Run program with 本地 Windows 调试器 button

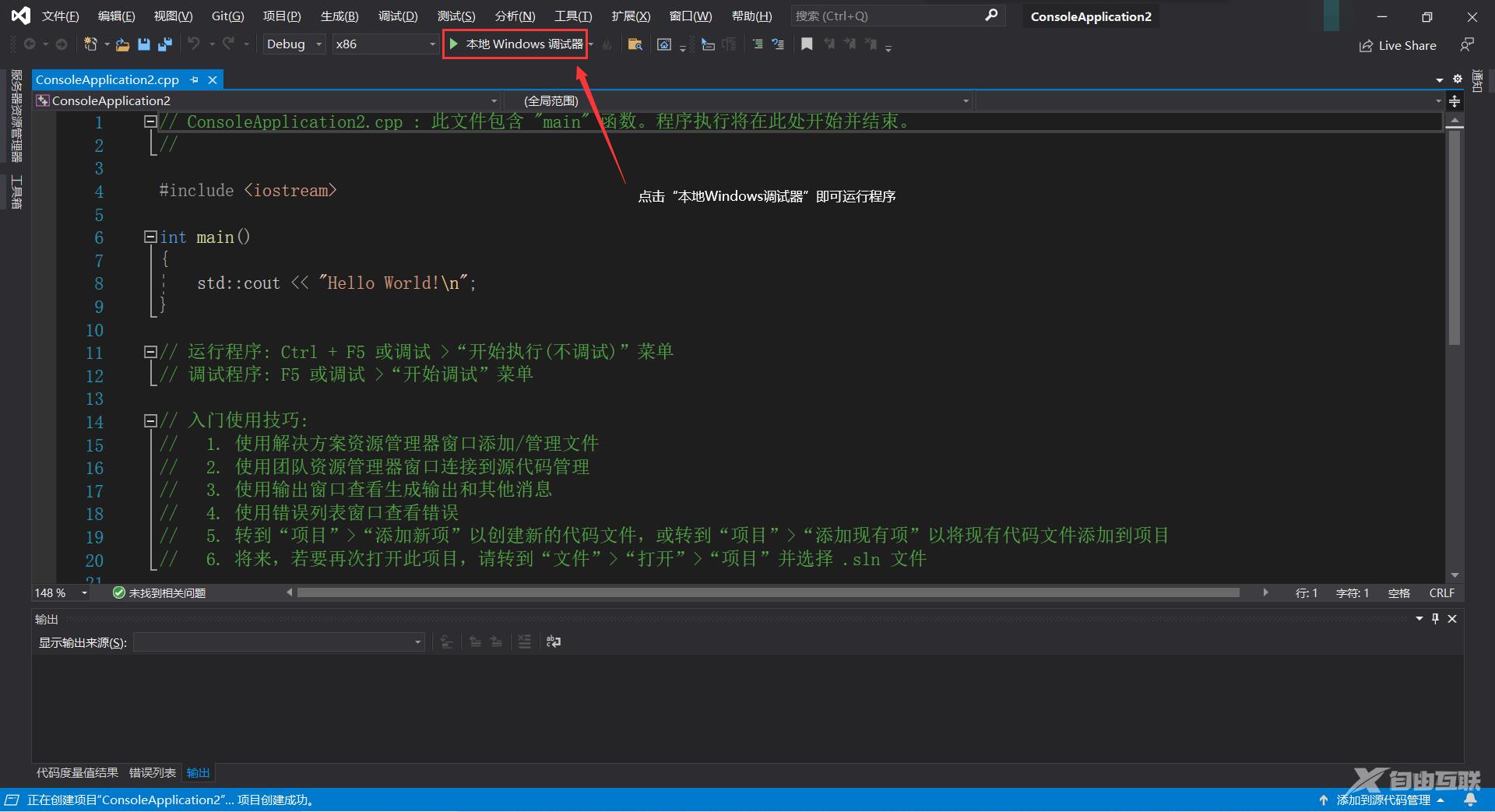tap(515, 44)
